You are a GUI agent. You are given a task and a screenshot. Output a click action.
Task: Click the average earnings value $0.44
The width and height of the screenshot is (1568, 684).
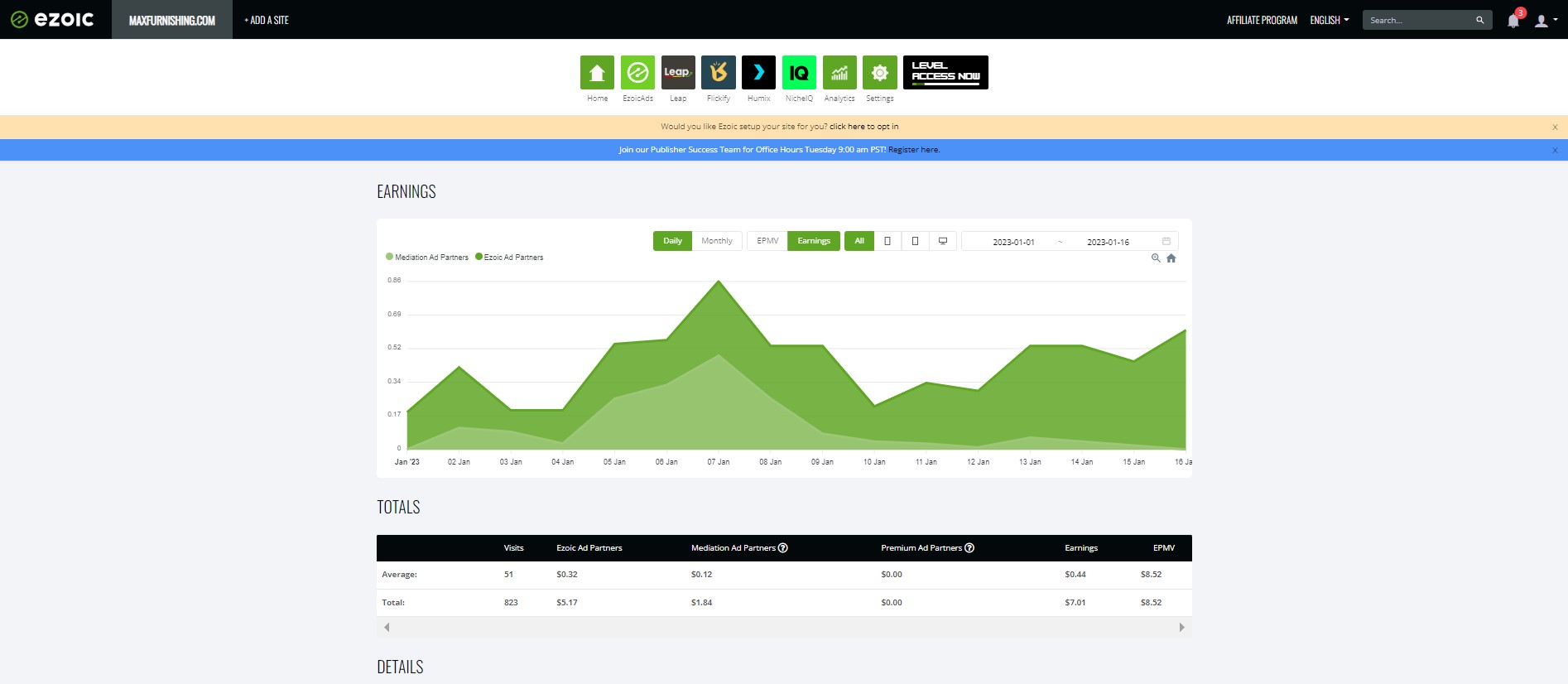click(1075, 575)
